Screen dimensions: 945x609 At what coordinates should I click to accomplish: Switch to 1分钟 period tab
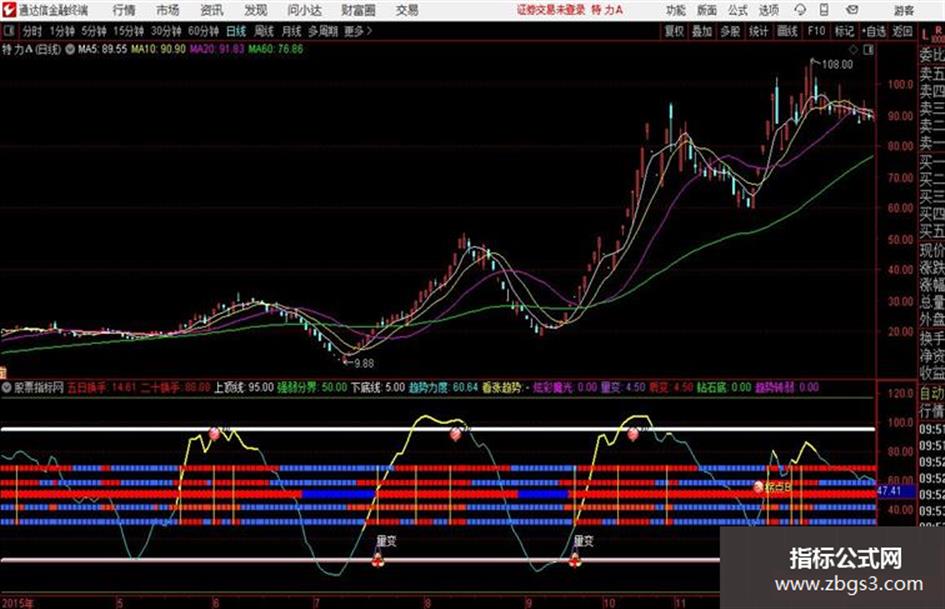61,31
